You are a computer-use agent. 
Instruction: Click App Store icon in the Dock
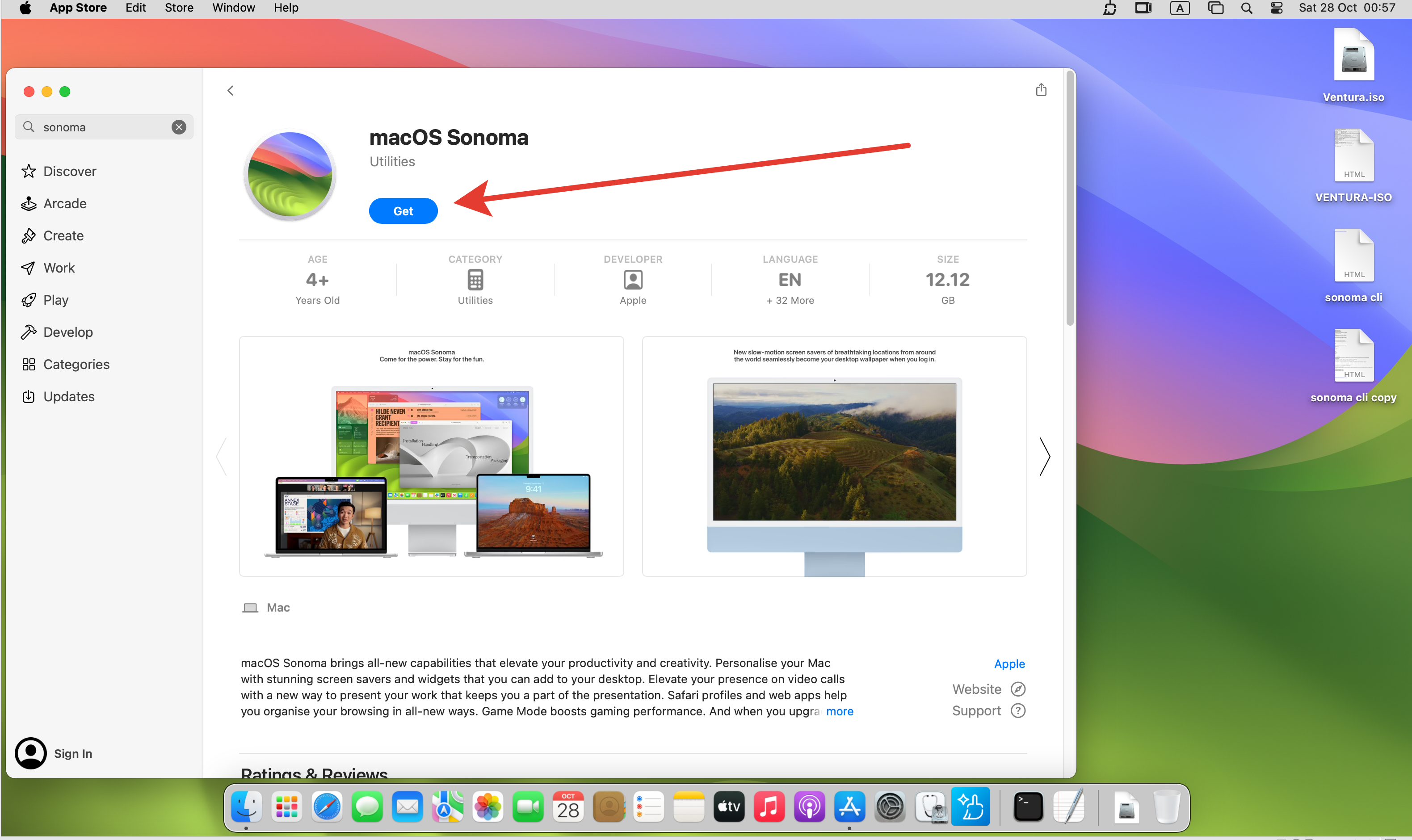(849, 806)
